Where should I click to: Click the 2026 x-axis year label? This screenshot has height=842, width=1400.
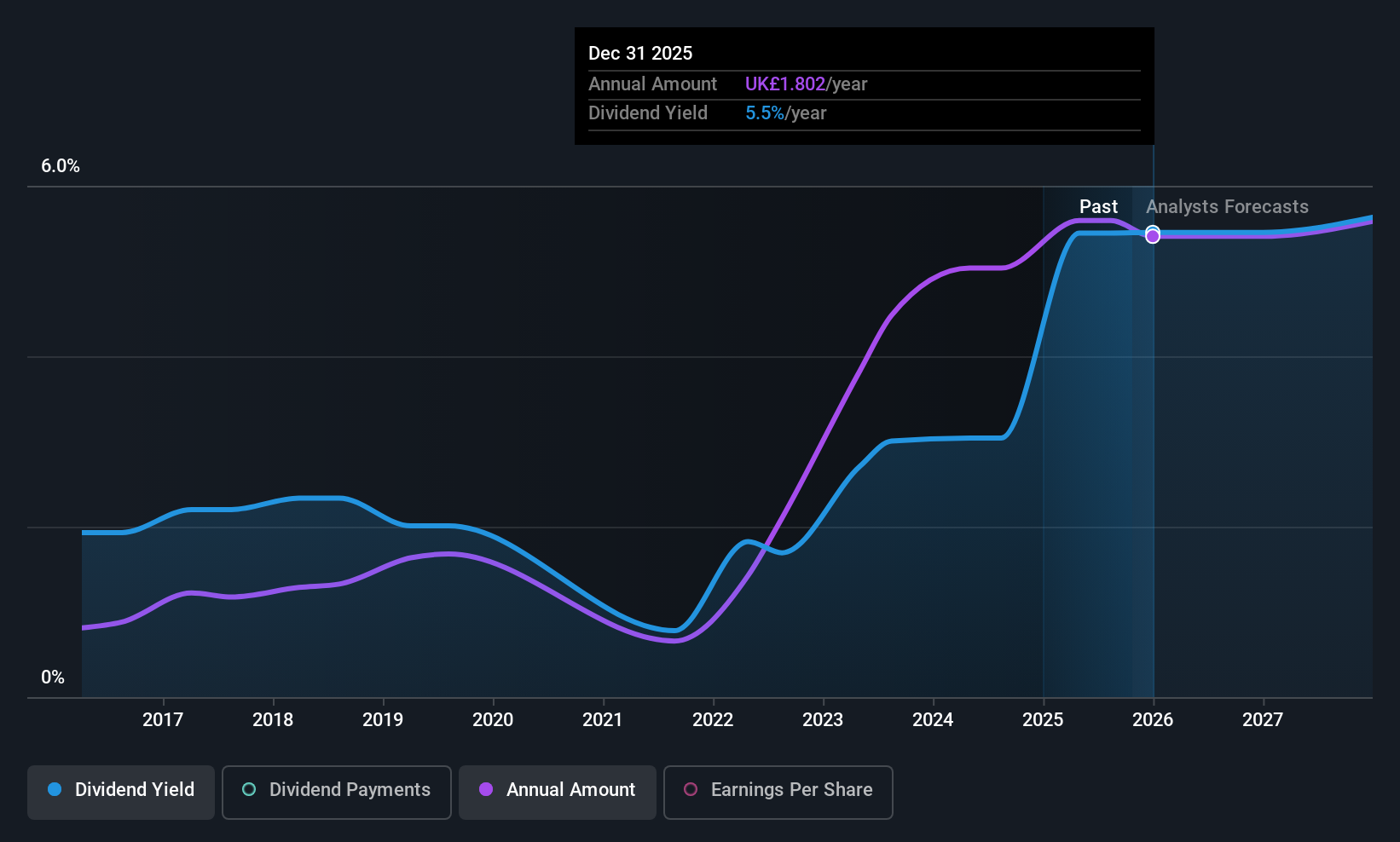click(x=1153, y=720)
